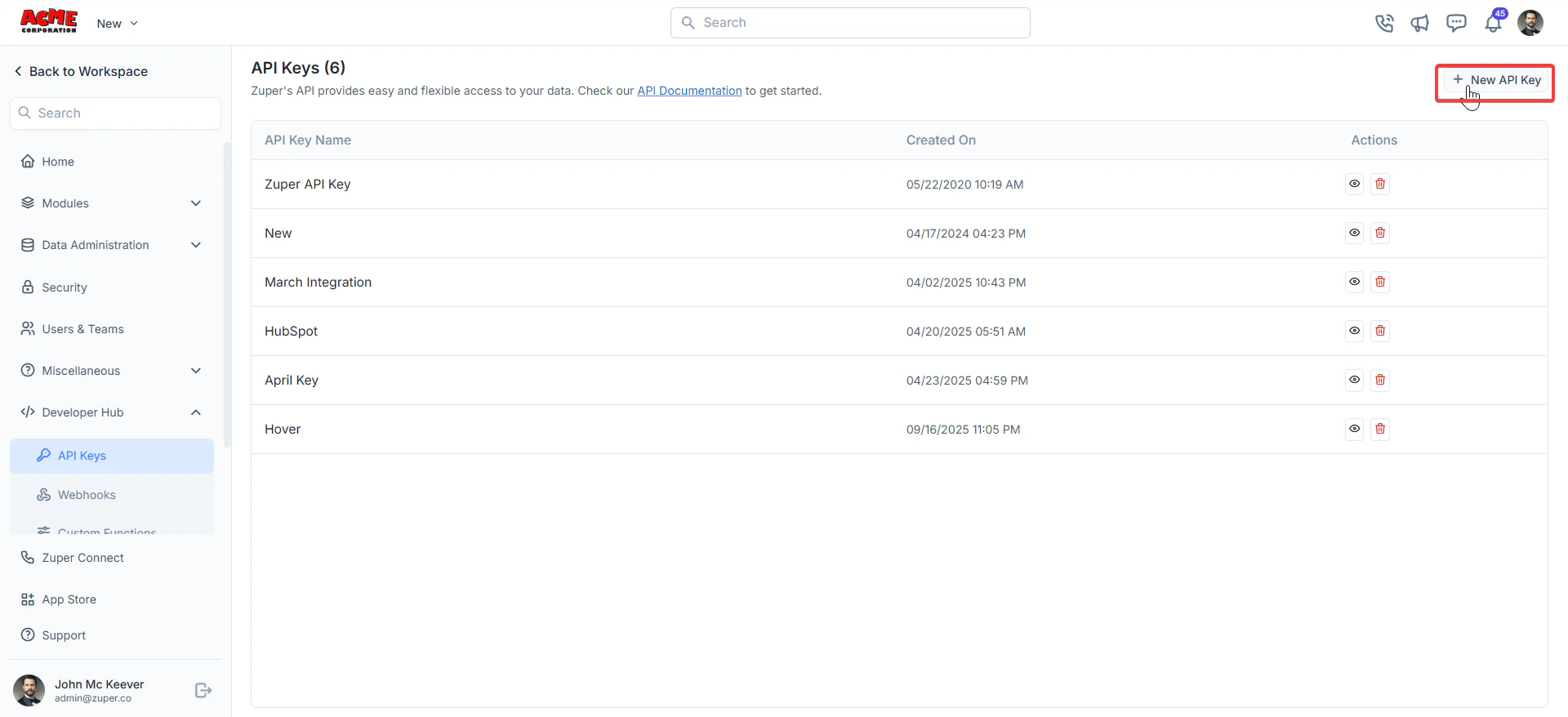The image size is (1568, 717).
Task: Click the logout icon beside John Mc Keever
Action: (x=203, y=691)
